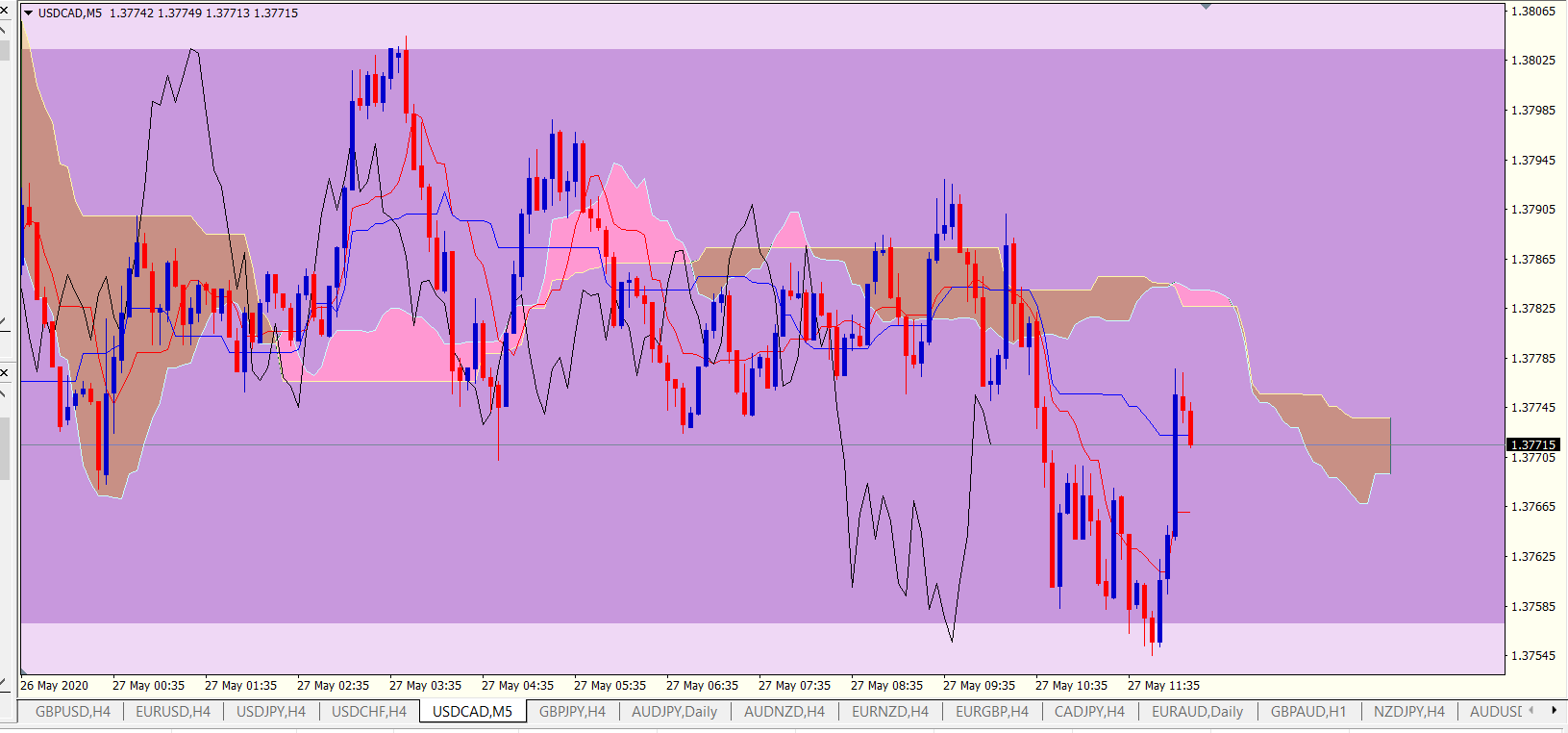The height and width of the screenshot is (733, 1568).
Task: Click the 1.37785 price scale label
Action: coord(1533,359)
